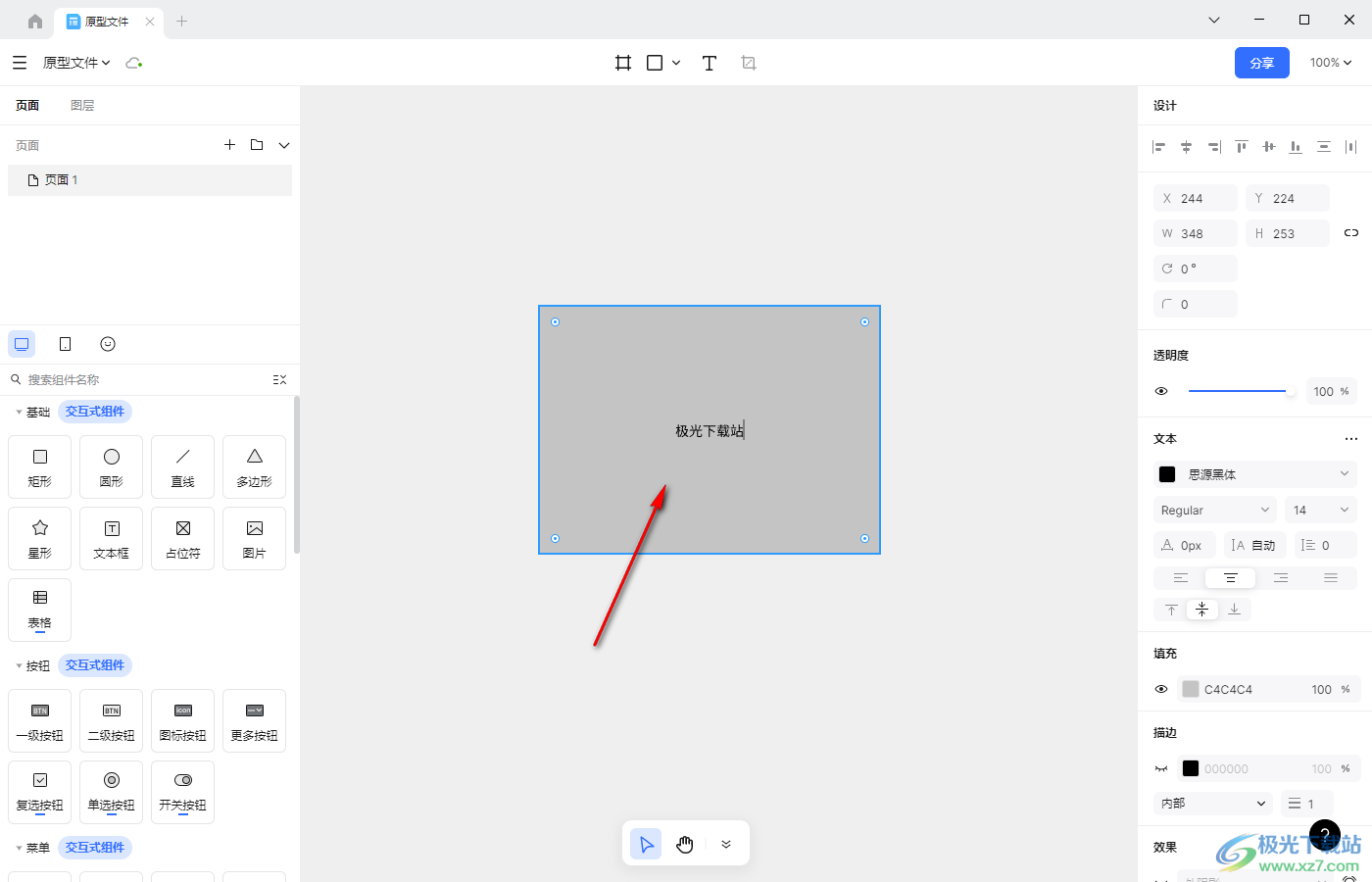Switch to the 页面 tab
This screenshot has width=1372, height=882.
point(27,106)
